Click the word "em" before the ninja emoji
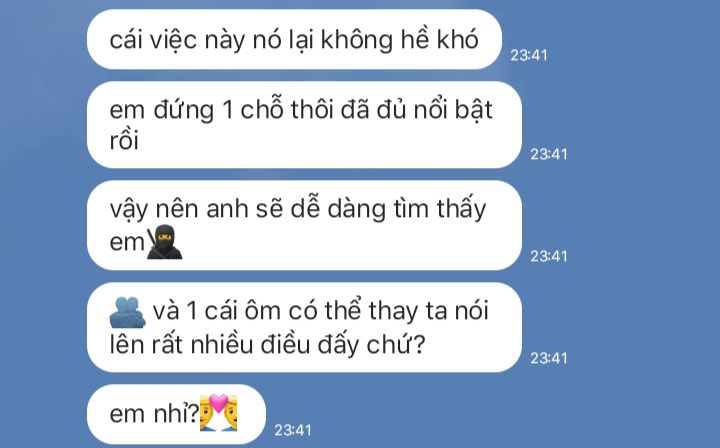The height and width of the screenshot is (448, 720). point(127,243)
